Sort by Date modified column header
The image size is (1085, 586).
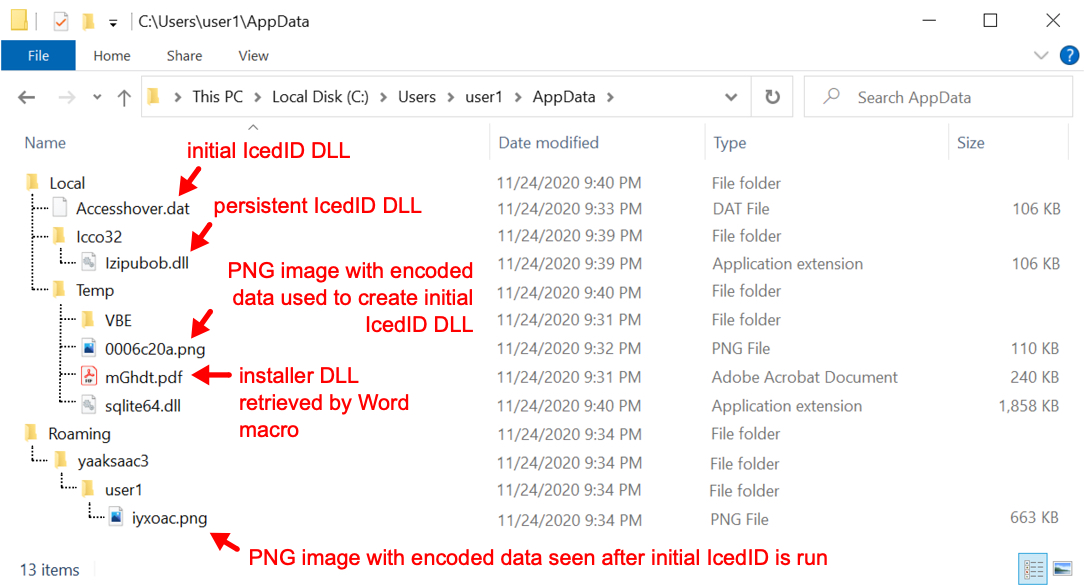[x=548, y=143]
